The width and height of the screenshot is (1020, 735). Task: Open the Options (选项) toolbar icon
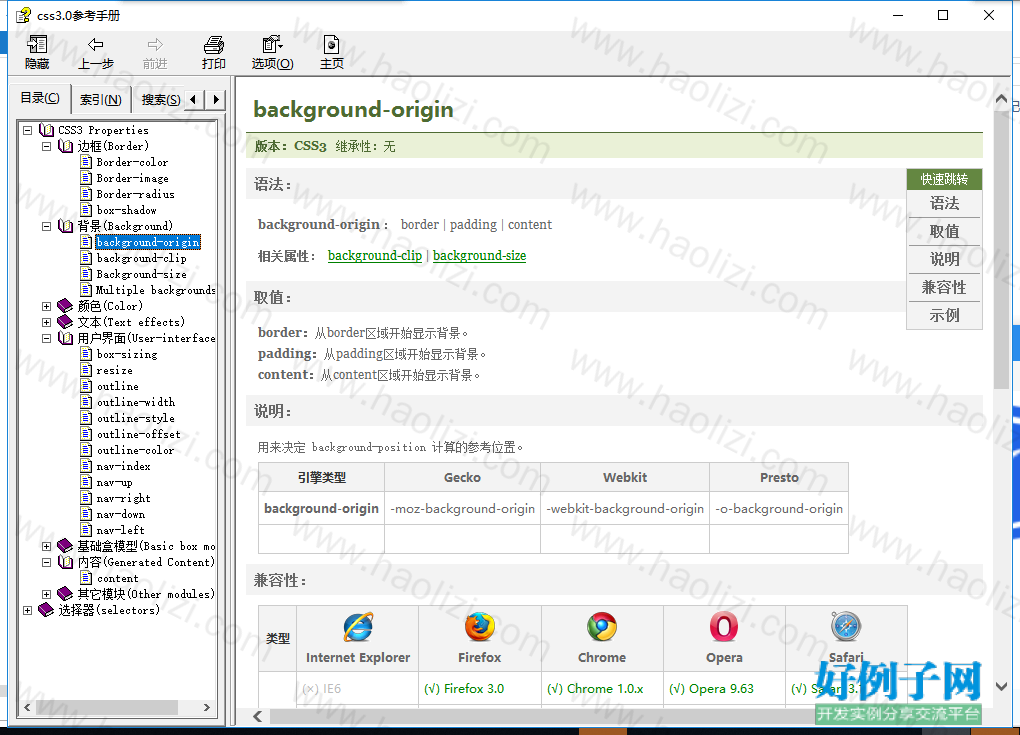[x=272, y=45]
